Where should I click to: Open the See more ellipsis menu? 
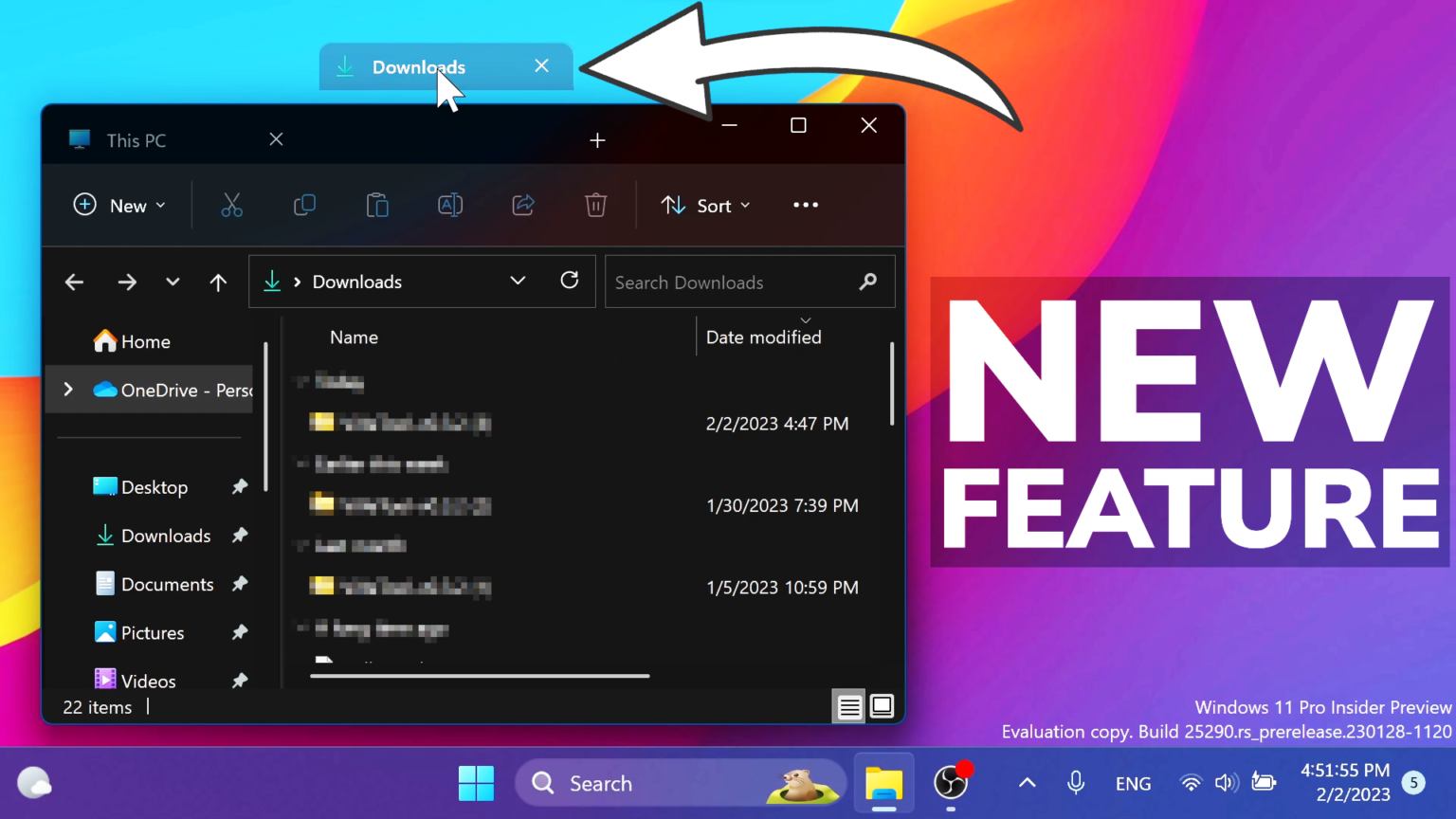coord(805,205)
